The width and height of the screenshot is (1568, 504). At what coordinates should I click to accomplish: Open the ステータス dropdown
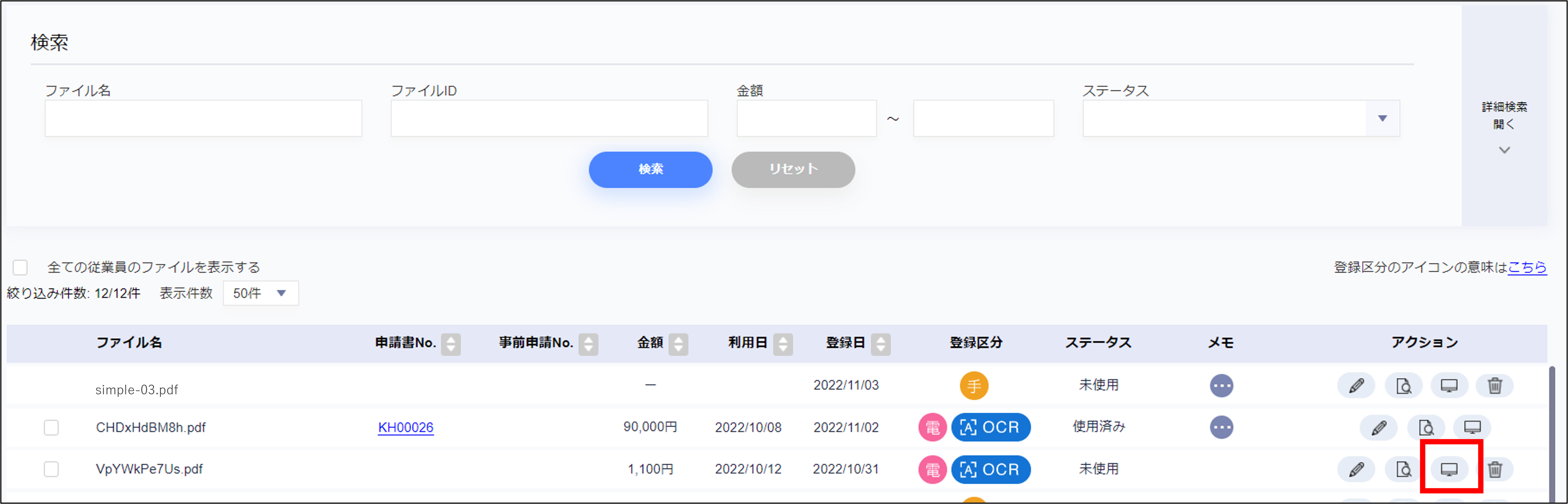coord(1241,119)
